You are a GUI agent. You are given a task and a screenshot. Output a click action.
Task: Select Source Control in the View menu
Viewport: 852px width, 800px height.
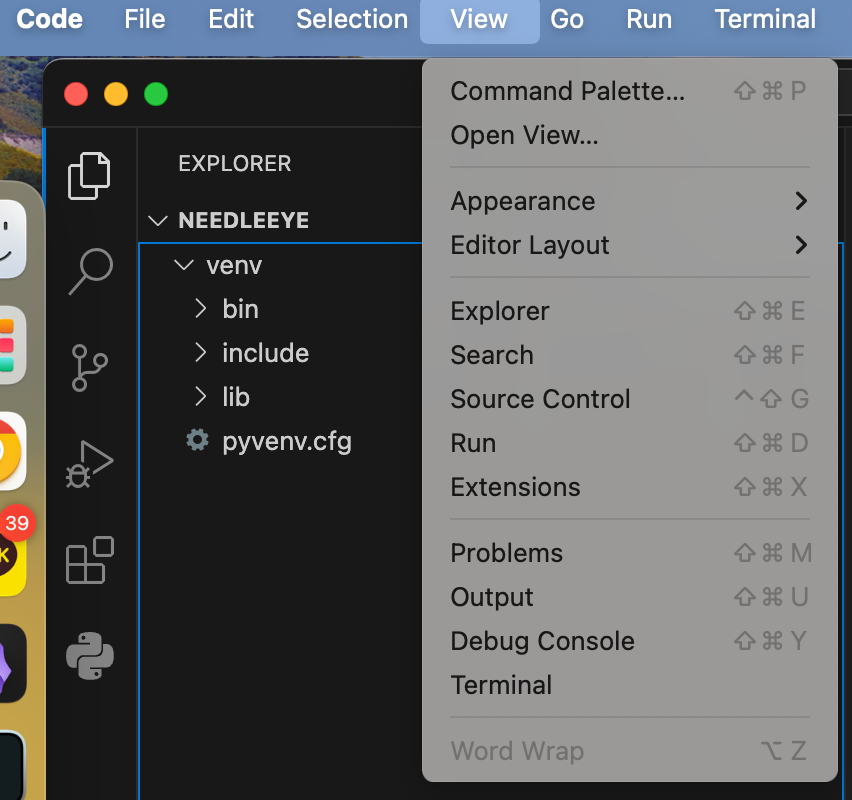coord(629,399)
